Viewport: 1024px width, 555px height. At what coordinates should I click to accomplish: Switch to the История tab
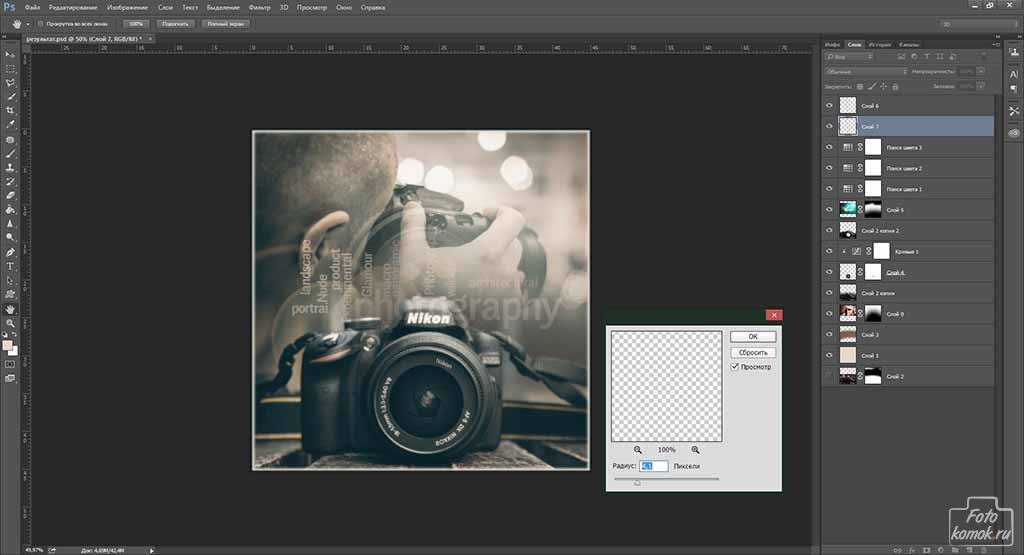[880, 44]
